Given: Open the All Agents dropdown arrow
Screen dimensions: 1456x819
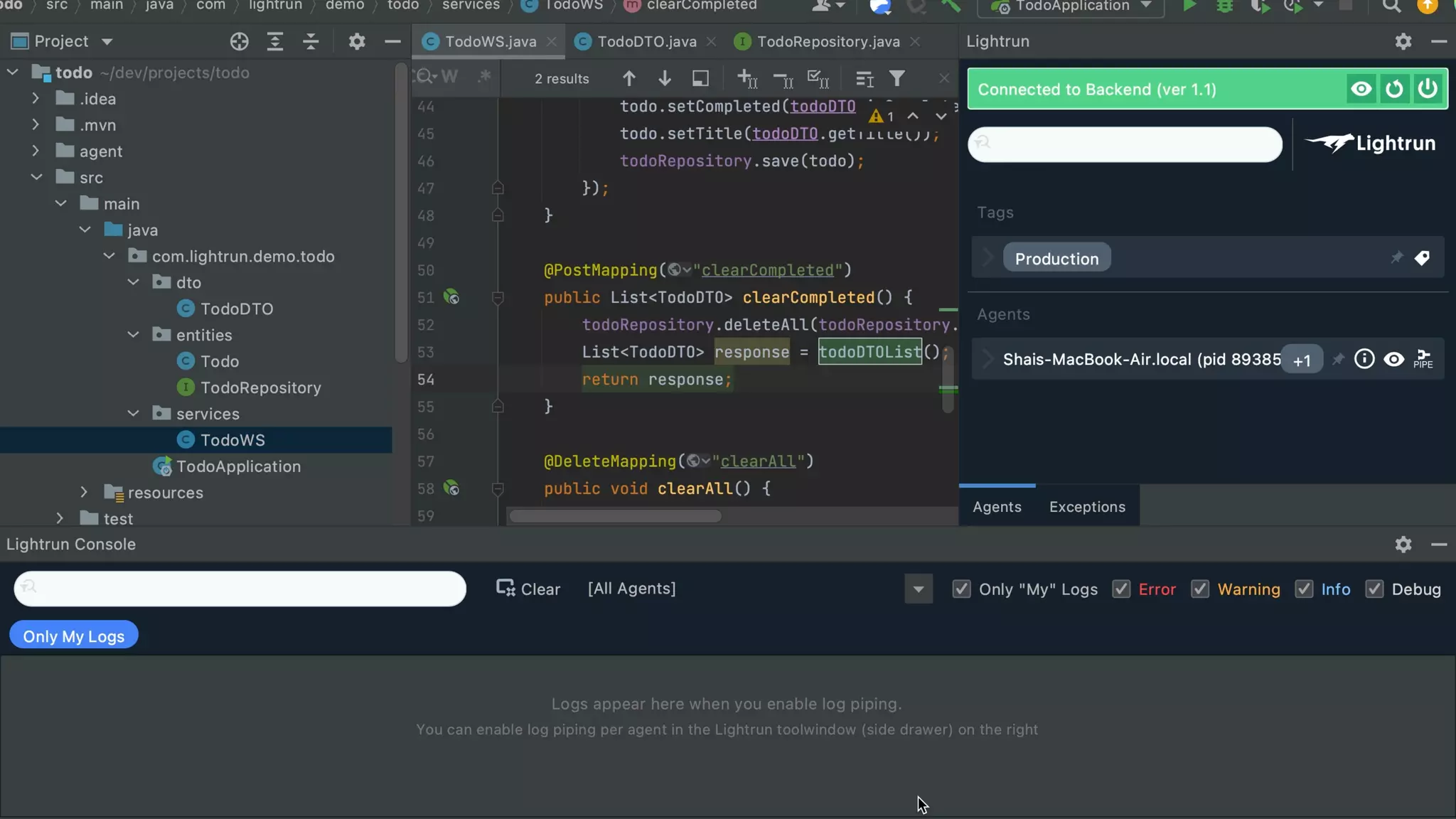Looking at the screenshot, I should point(919,589).
